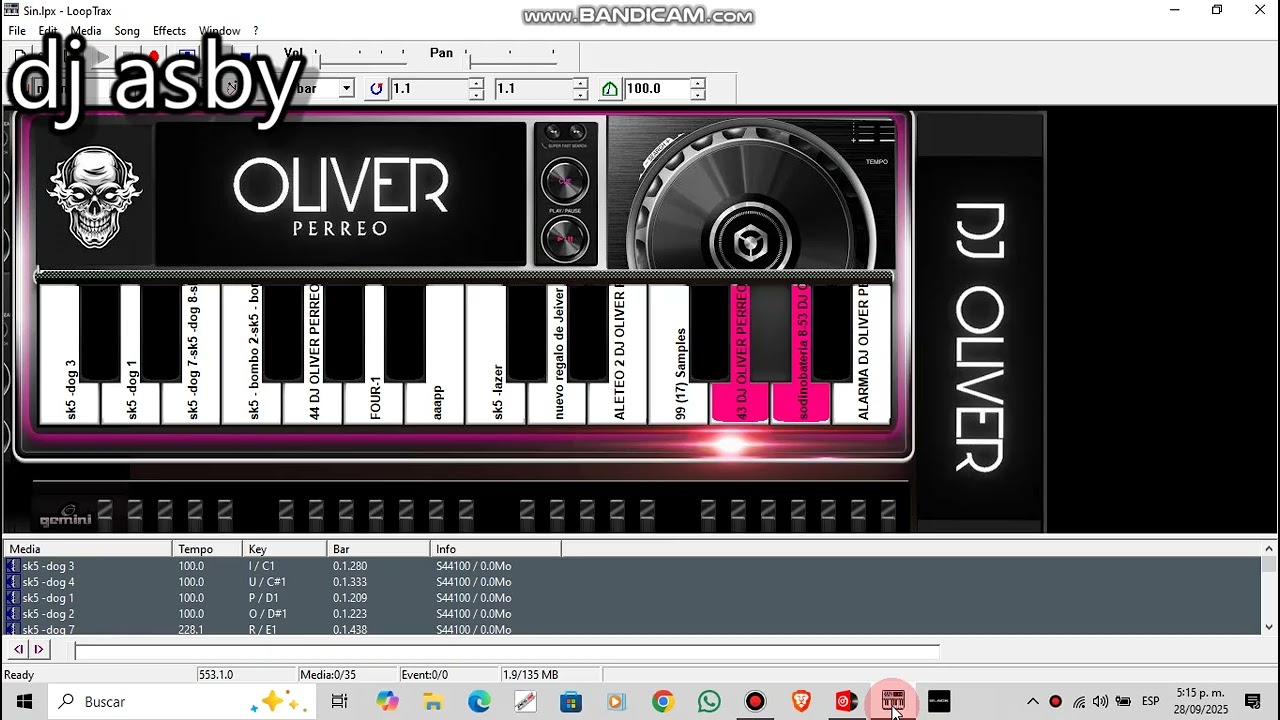Open File Explorer from taskbar
Screen dimensions: 1280x720
pyautogui.click(x=432, y=702)
